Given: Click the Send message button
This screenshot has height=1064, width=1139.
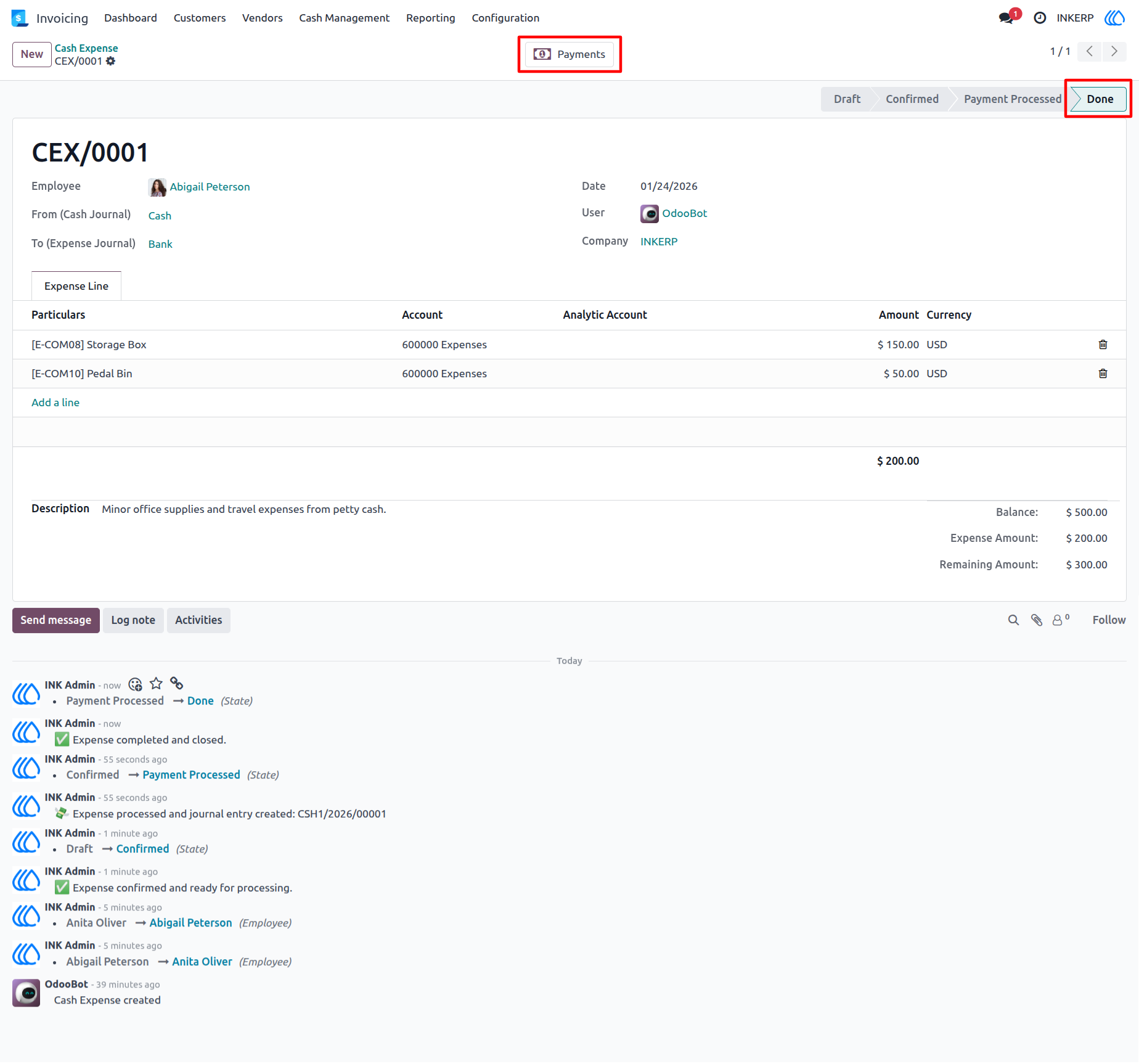Looking at the screenshot, I should coord(56,620).
